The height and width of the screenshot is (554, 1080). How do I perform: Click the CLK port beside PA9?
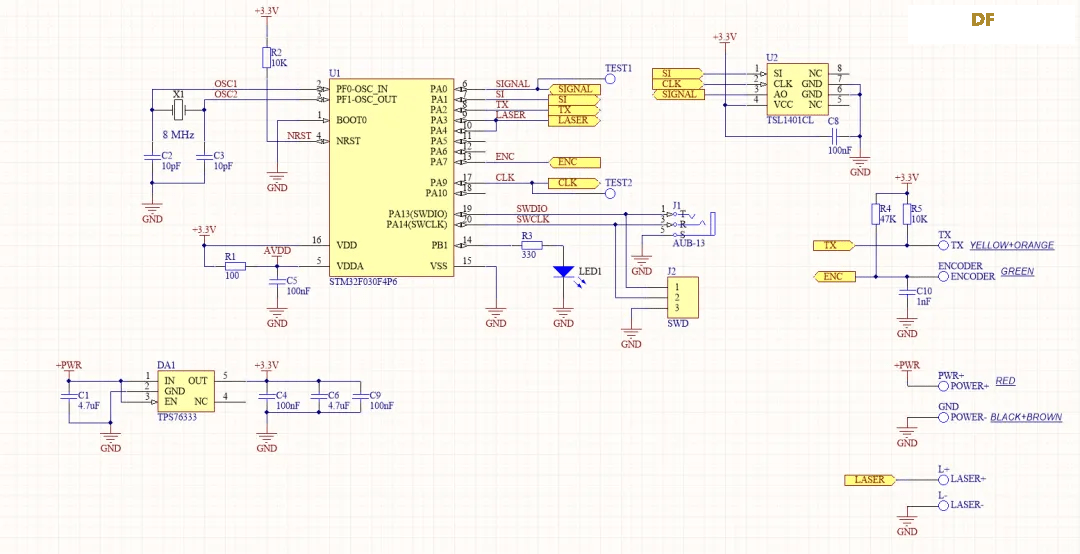pos(573,183)
